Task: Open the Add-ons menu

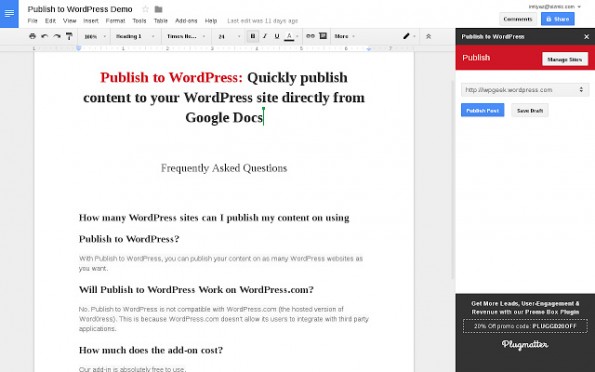Action: click(x=186, y=21)
